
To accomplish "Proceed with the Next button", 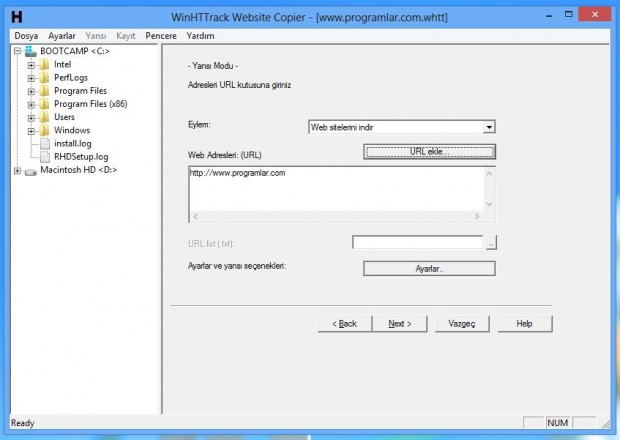I will pos(400,324).
